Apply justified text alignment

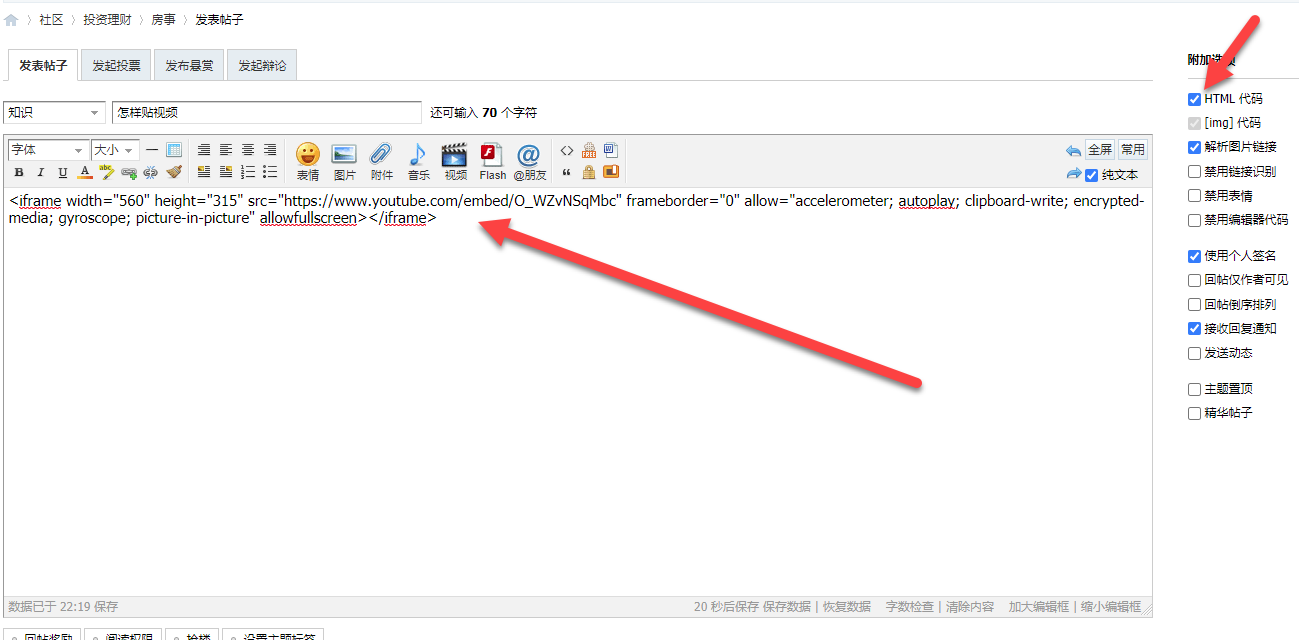coord(204,150)
